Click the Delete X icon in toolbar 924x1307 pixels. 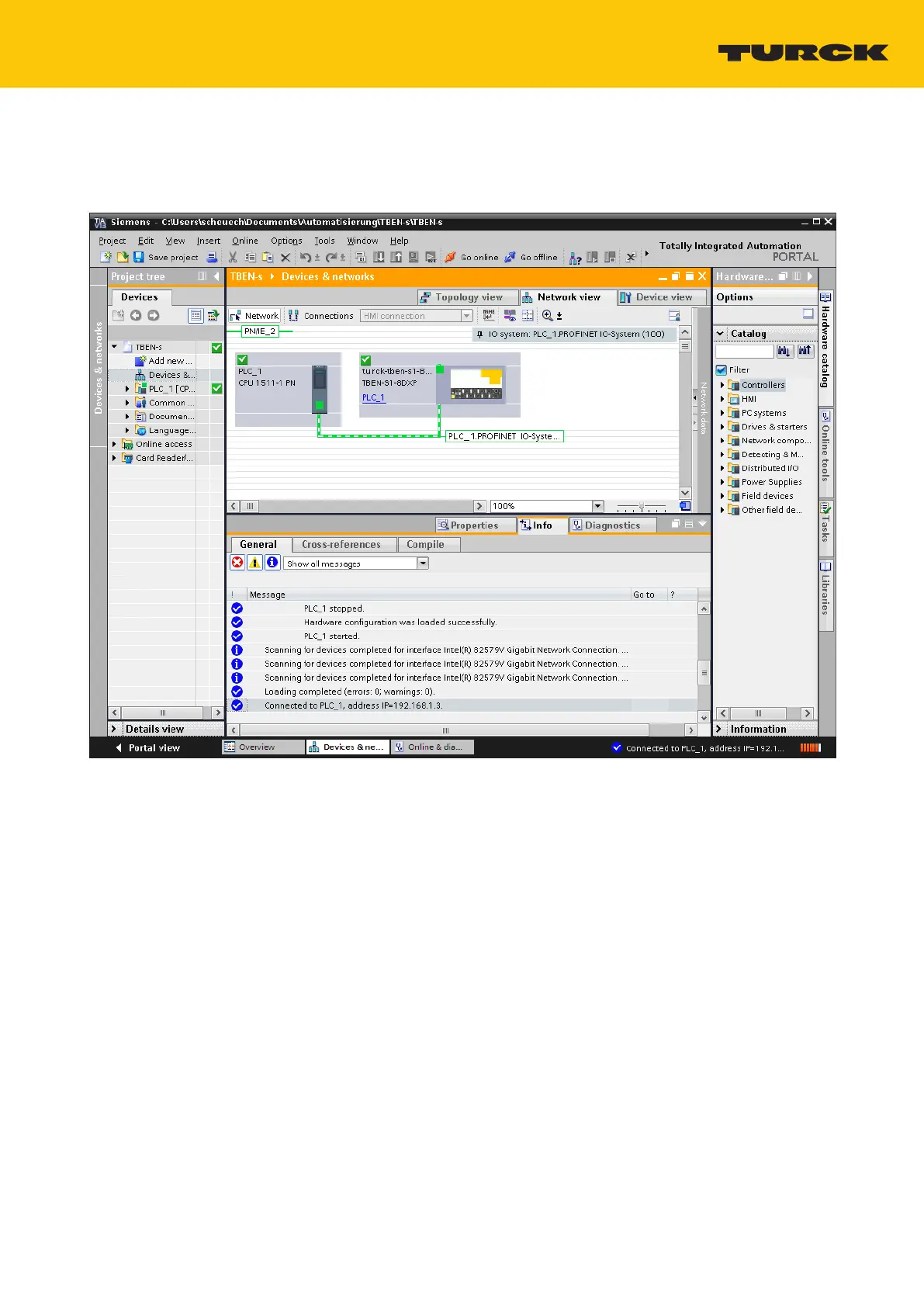285,257
